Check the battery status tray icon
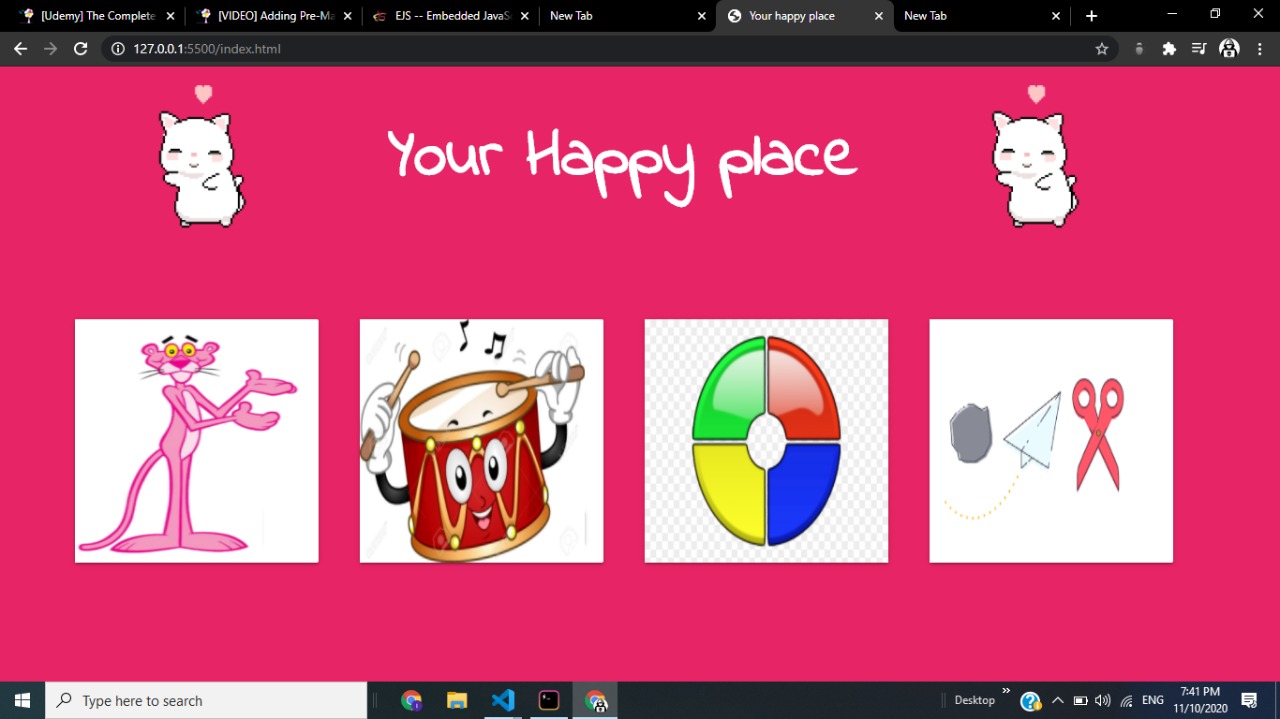Screen dimensions: 1280x719 coord(1081,700)
